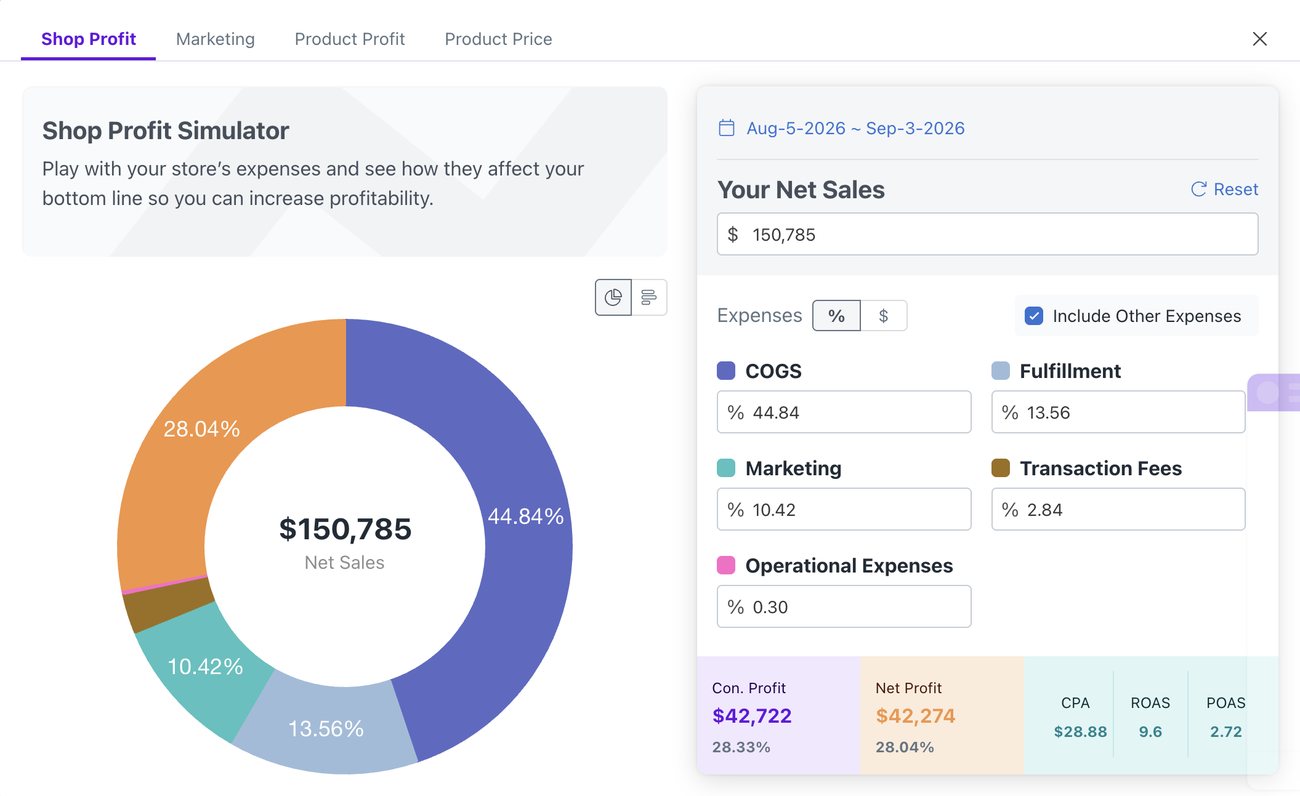The width and height of the screenshot is (1300, 796).
Task: Open the Marketing tab
Action: tap(215, 39)
